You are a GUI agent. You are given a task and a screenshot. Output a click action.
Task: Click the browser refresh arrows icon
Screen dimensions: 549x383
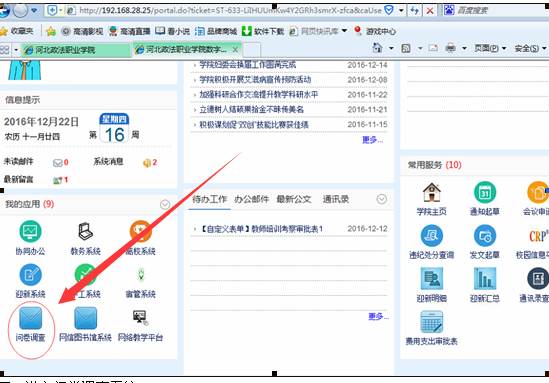415,11
